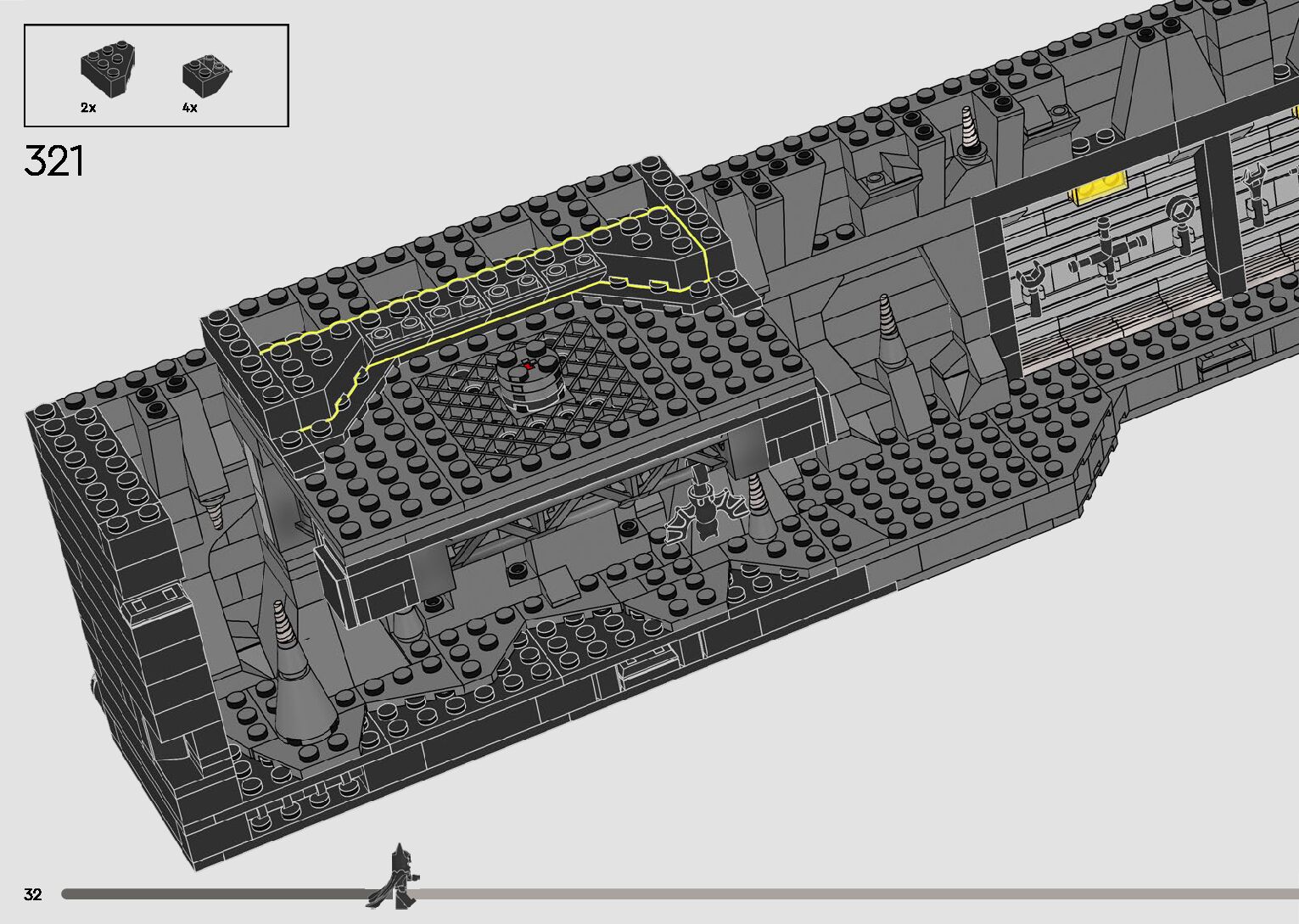The width and height of the screenshot is (1299, 924).
Task: Select the 4x small brick in parts box
Action: (205, 74)
